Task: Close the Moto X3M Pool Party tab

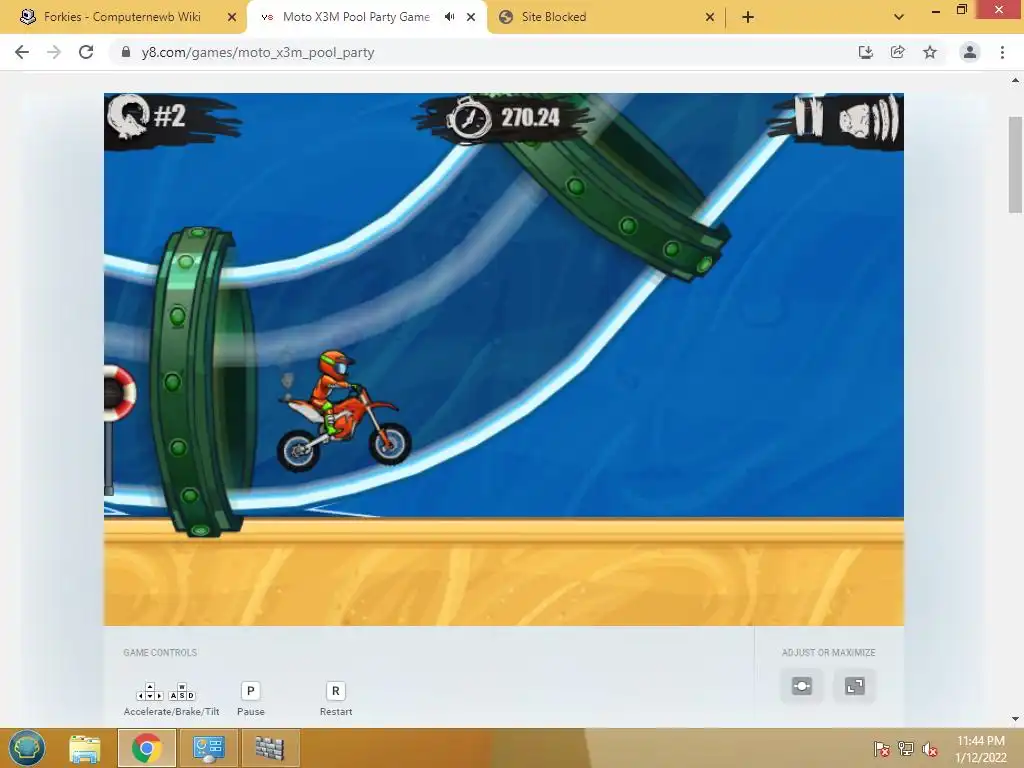Action: pos(471,17)
